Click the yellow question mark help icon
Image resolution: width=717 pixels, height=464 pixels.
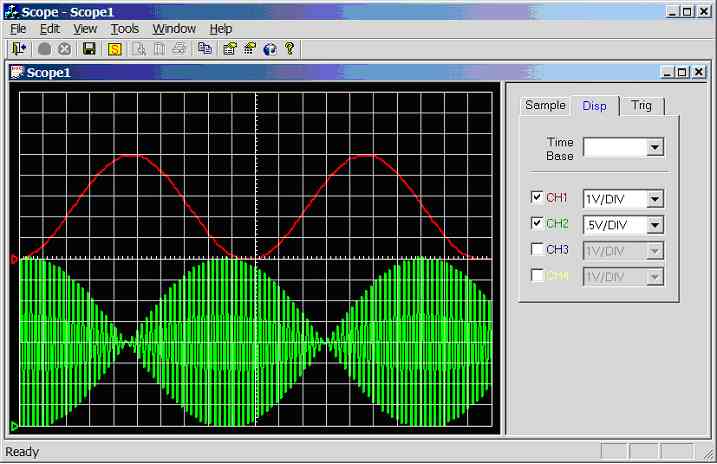pos(290,48)
